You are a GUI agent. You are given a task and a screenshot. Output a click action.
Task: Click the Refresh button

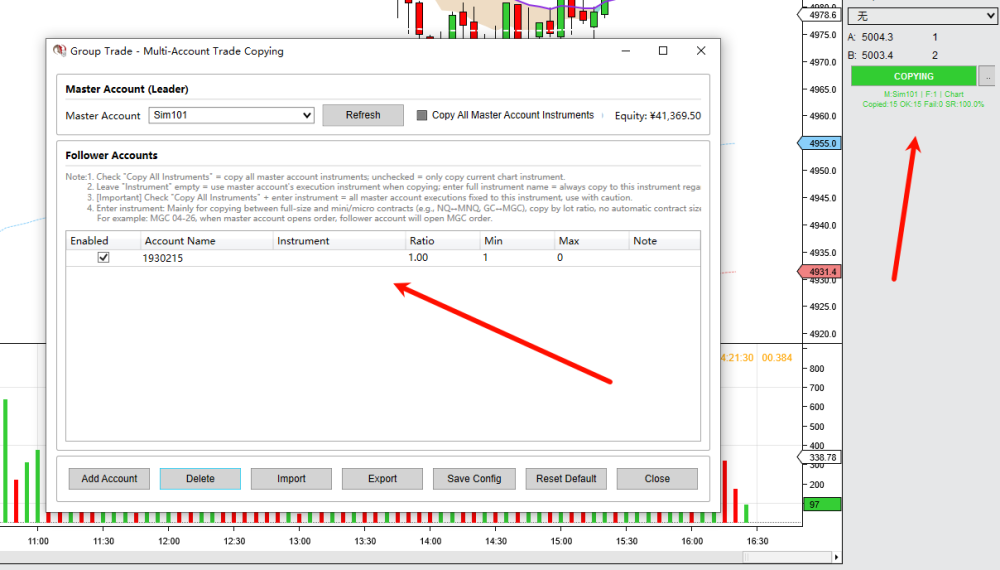(x=362, y=115)
